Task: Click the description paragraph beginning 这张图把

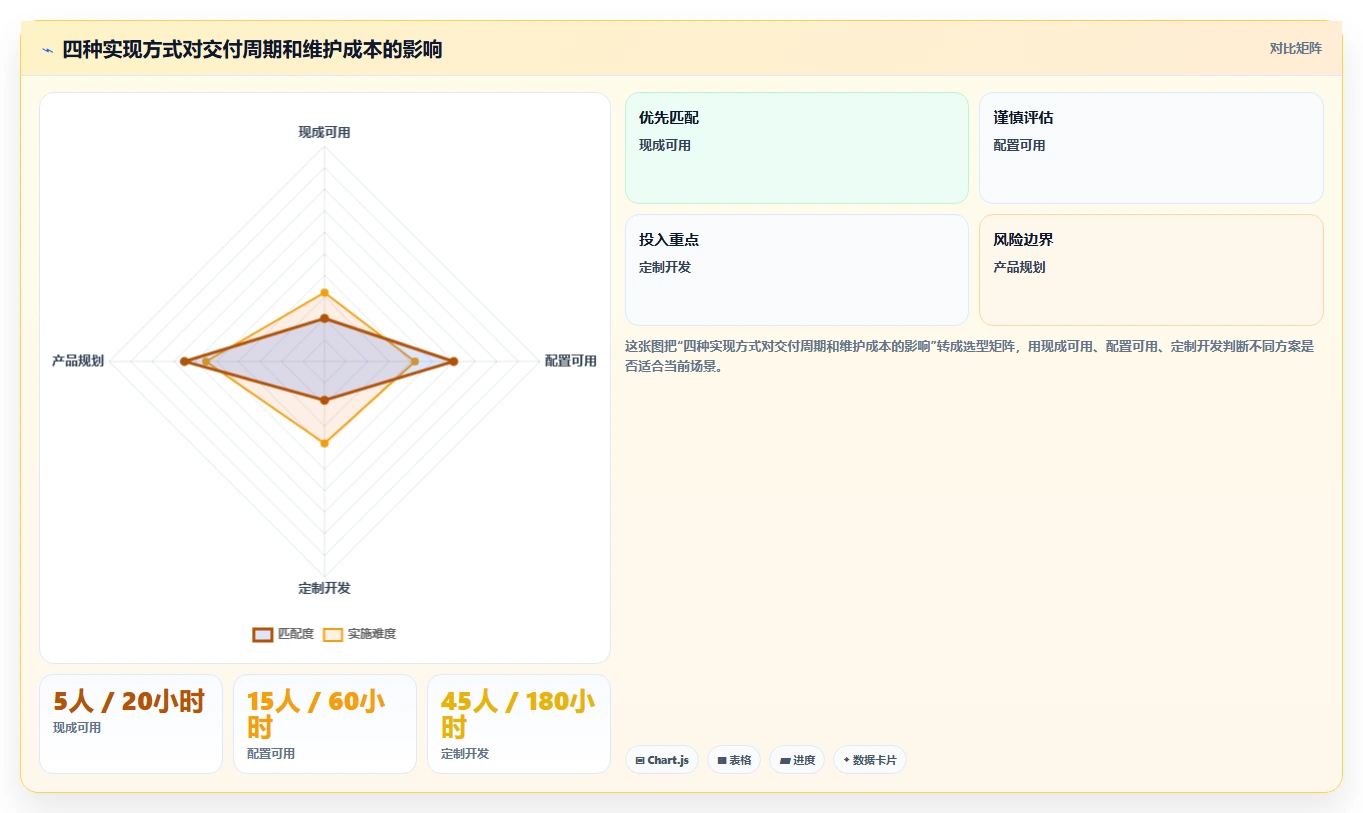Action: 972,356
